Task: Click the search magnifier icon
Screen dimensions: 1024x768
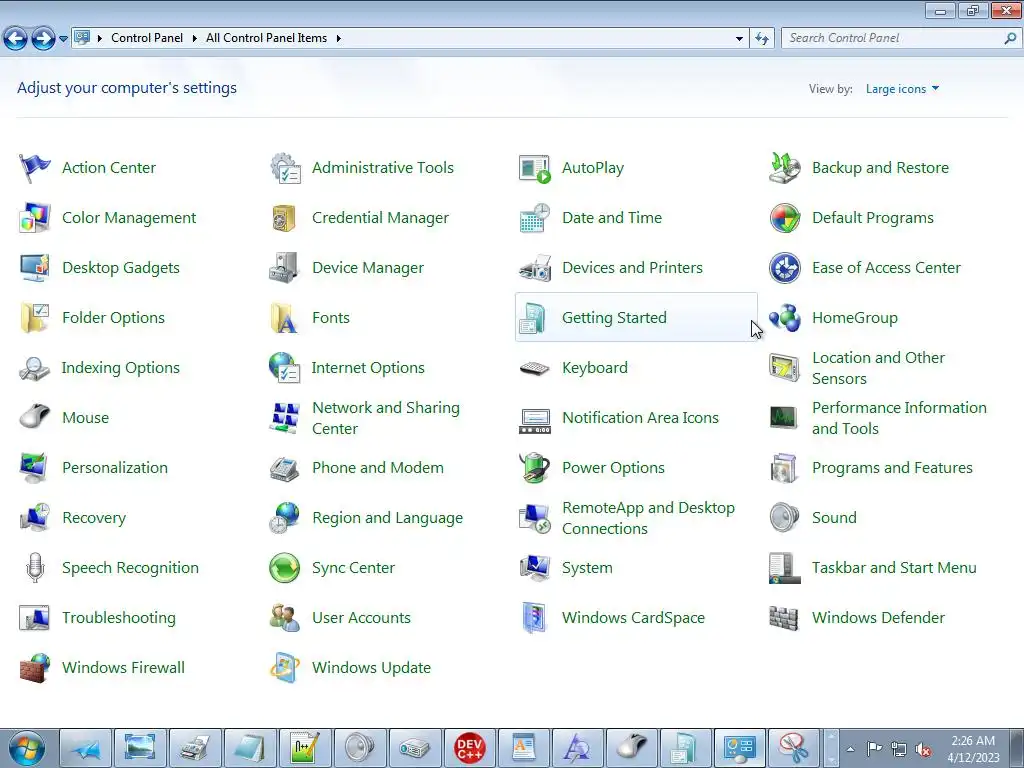Action: point(1010,39)
